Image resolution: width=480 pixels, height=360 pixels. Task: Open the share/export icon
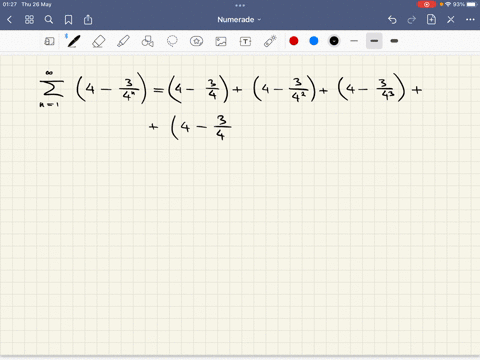click(x=88, y=20)
